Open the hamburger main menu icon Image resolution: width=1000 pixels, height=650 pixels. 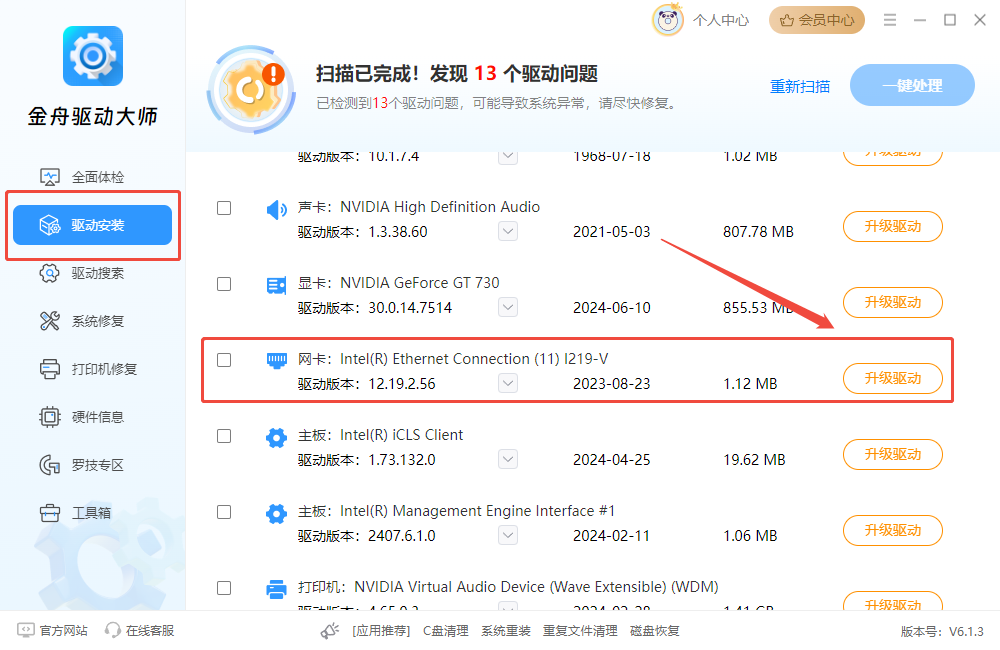click(x=890, y=20)
